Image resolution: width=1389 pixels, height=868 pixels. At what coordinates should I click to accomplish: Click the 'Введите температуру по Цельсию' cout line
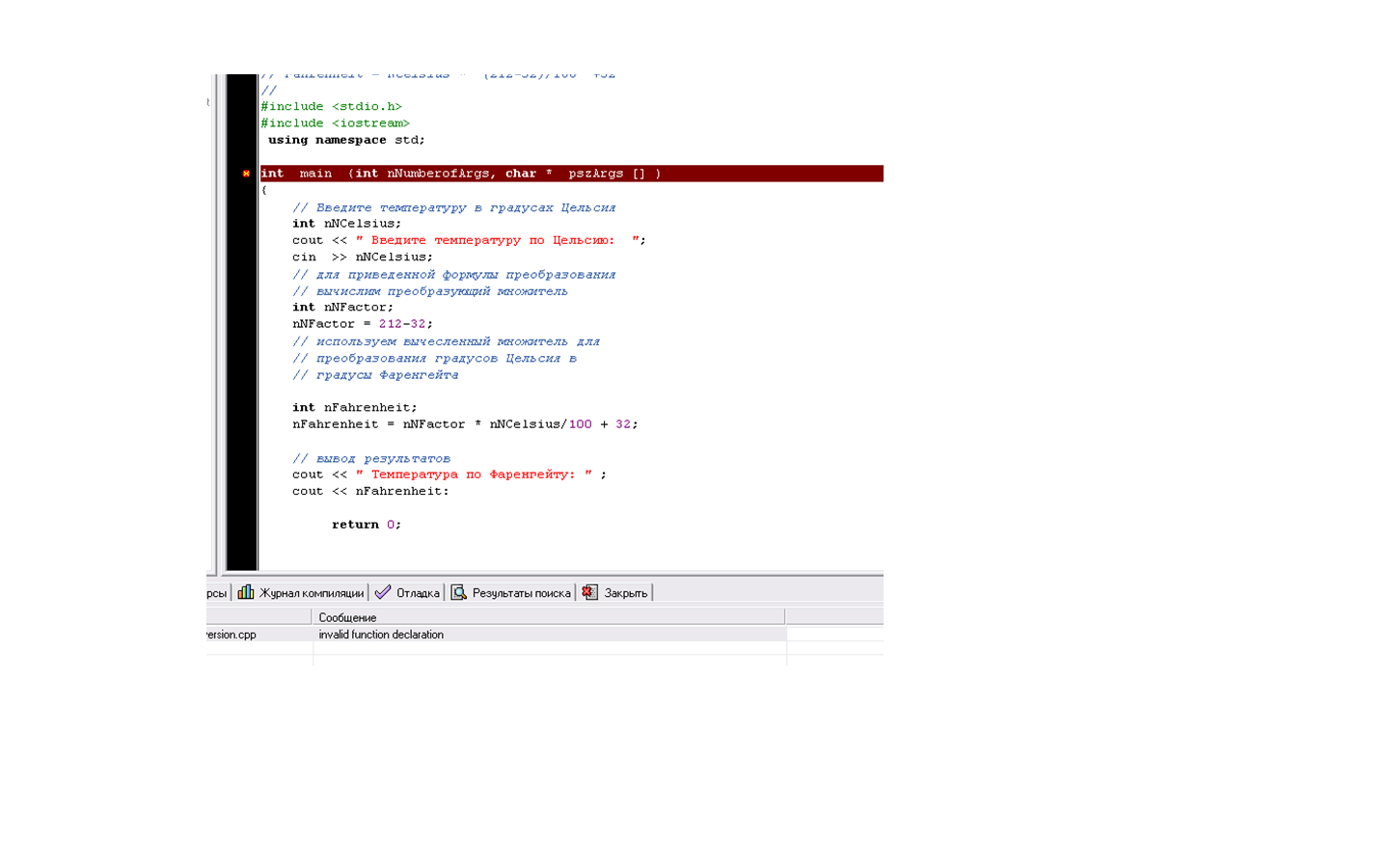(x=469, y=240)
